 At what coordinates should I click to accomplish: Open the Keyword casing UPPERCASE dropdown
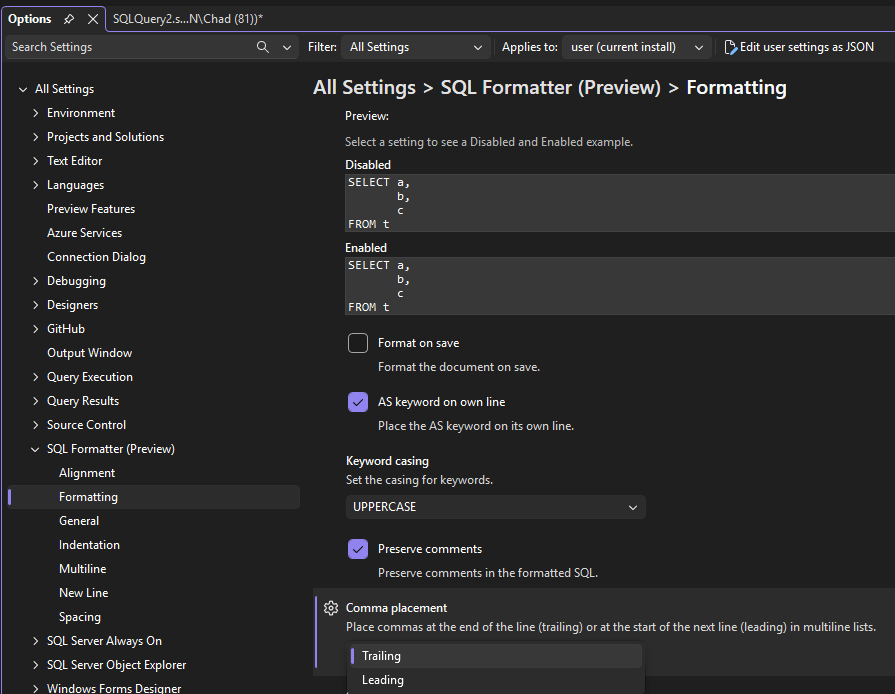[x=495, y=507]
